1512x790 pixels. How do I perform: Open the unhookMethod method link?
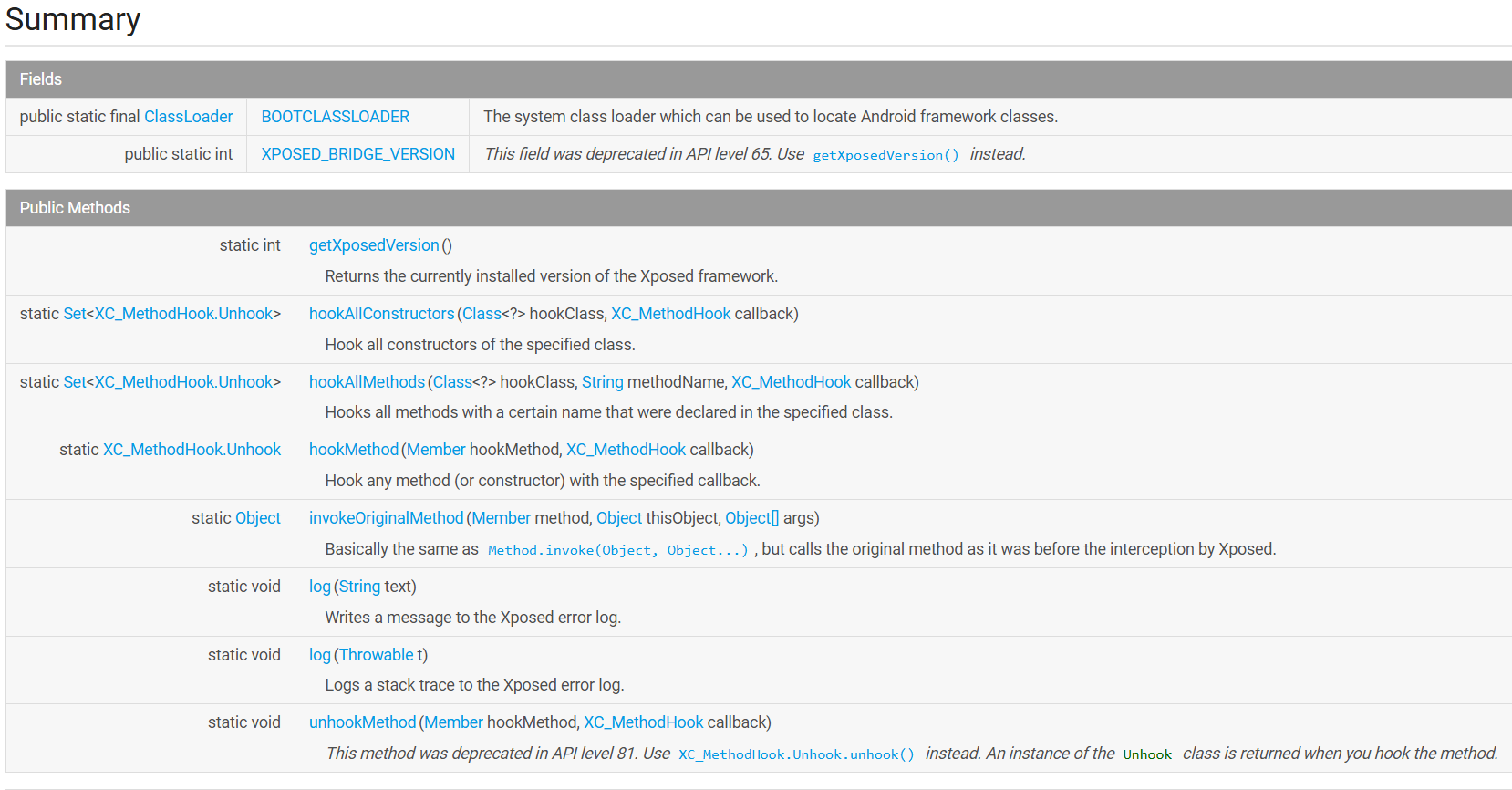point(362,722)
